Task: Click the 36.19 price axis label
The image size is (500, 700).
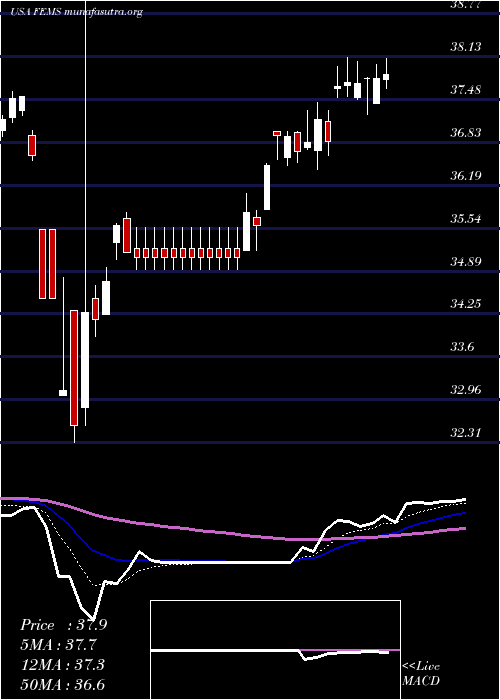Action: [x=466, y=175]
